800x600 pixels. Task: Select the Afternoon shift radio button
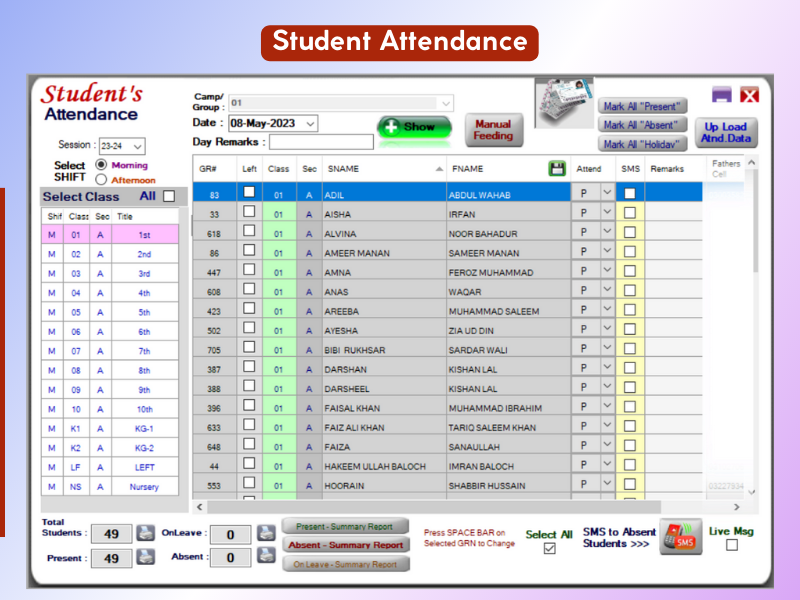click(101, 180)
